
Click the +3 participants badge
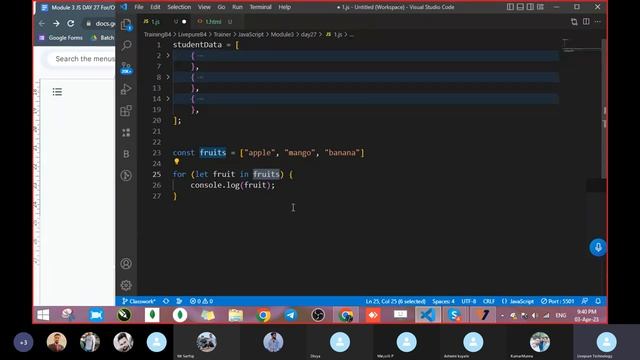[23, 342]
